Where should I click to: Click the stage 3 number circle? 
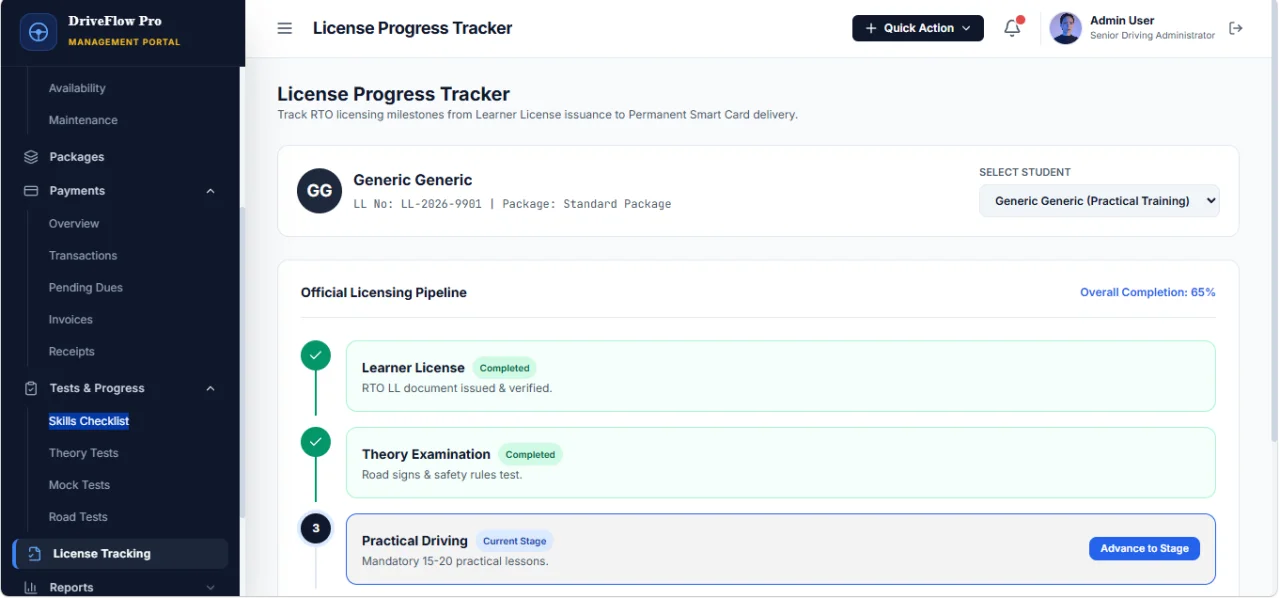(x=316, y=528)
